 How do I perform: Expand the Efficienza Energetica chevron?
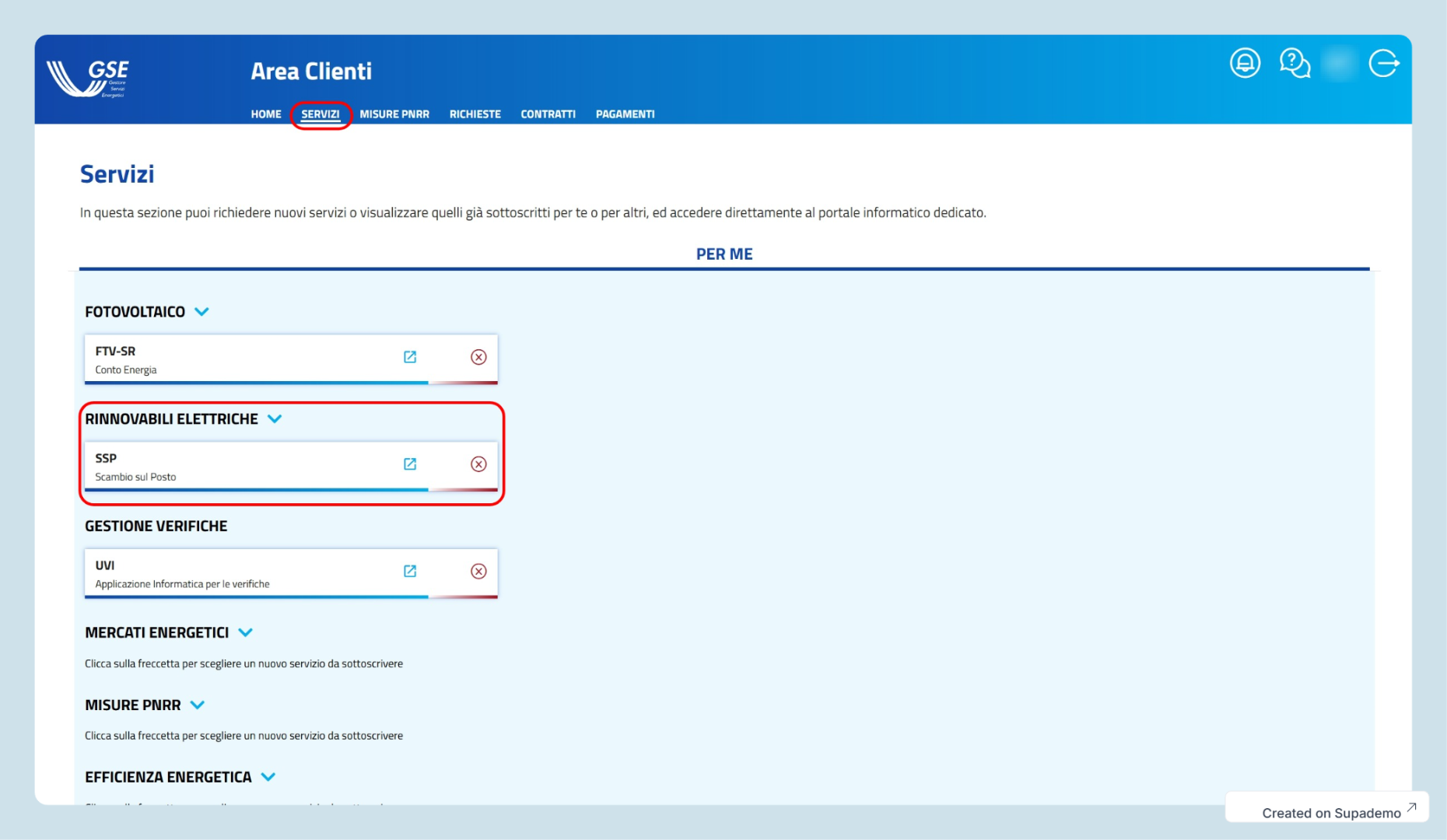click(x=268, y=777)
